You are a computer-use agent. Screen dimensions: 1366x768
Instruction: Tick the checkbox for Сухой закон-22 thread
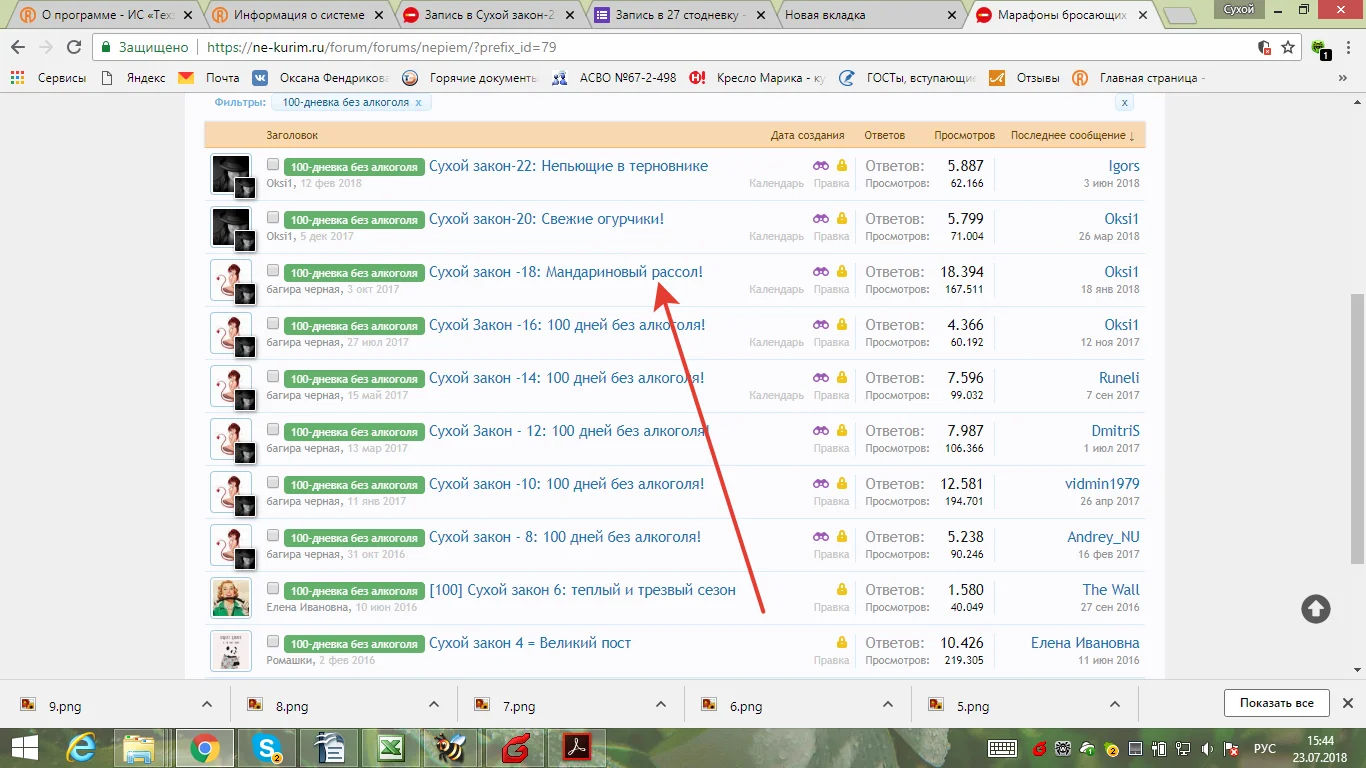click(x=273, y=164)
